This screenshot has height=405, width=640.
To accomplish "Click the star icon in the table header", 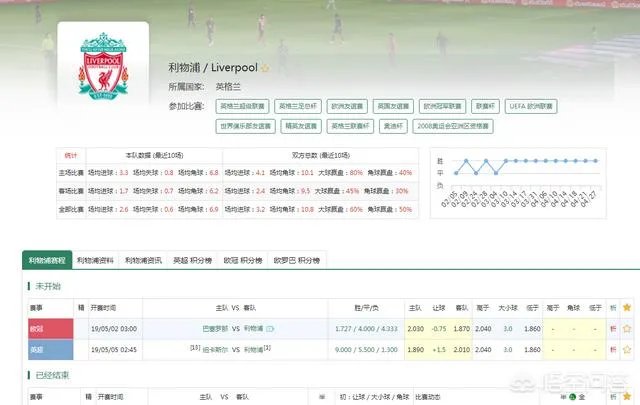I will (x=627, y=308).
